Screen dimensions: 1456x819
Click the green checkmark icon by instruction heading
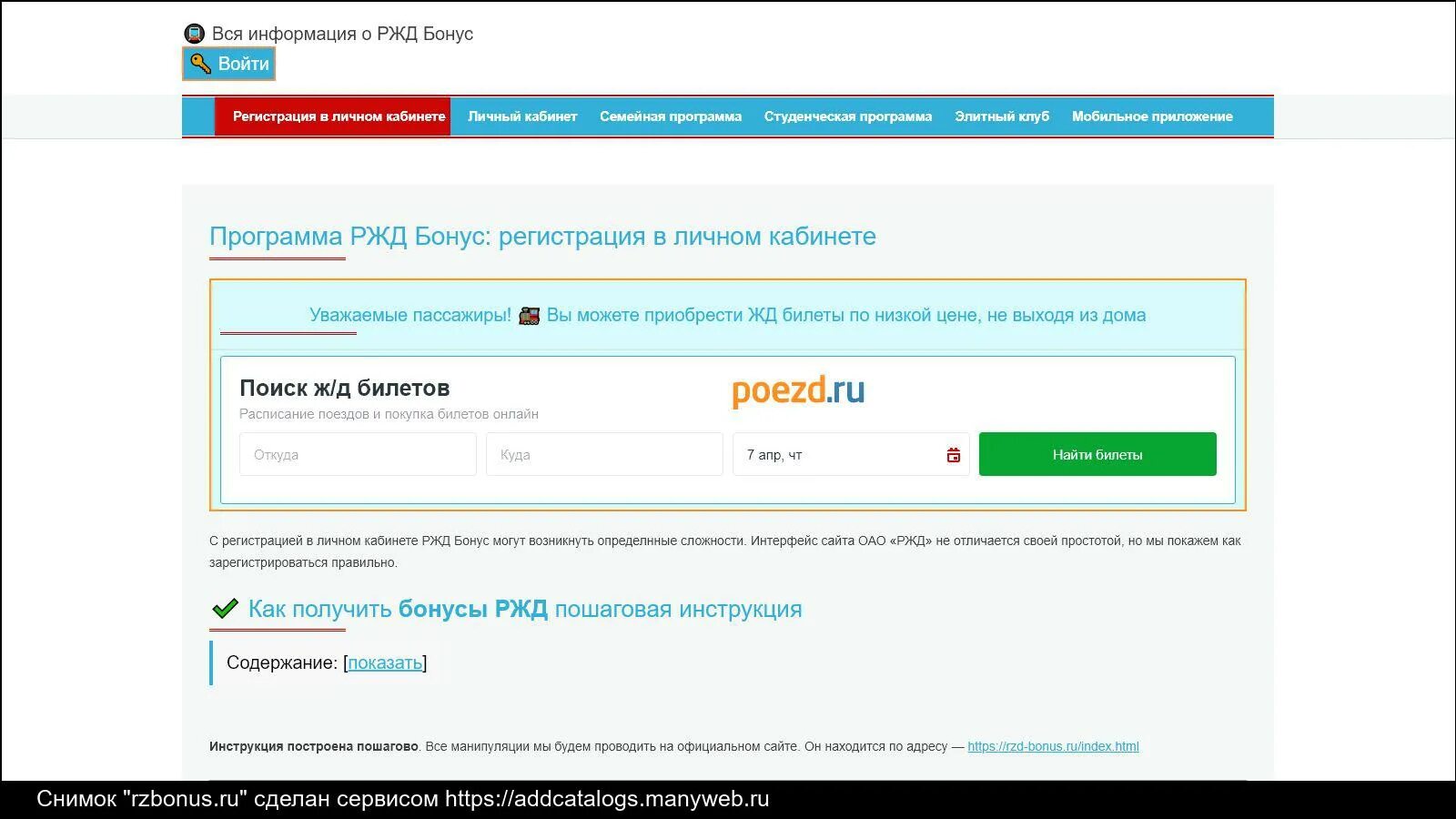pos(224,609)
